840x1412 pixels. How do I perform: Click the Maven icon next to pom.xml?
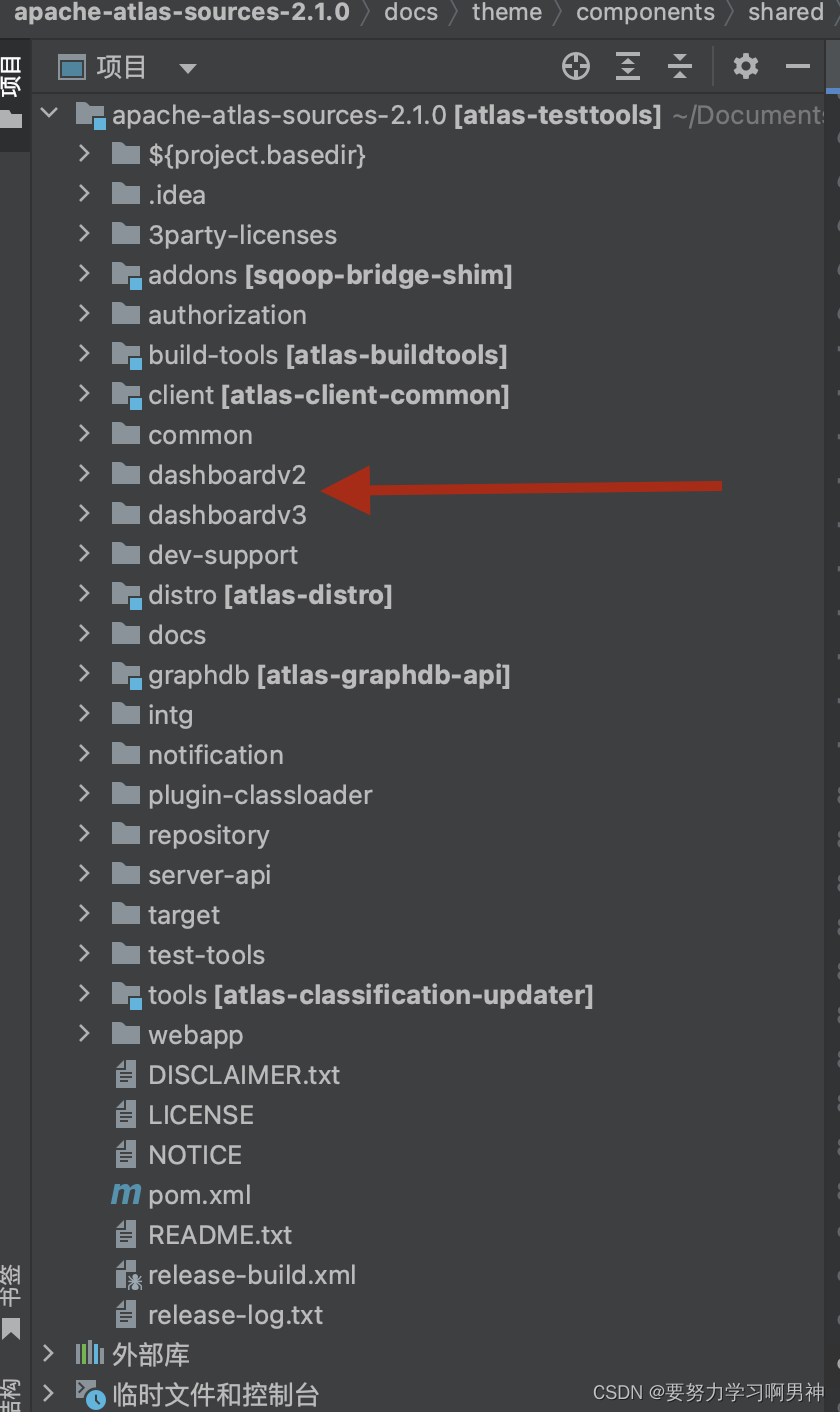point(125,1194)
